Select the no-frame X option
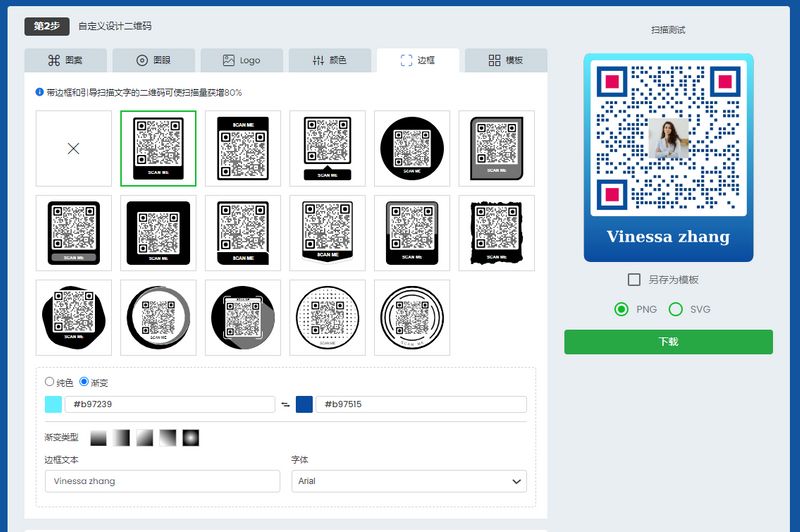The image size is (800, 532). (73, 148)
